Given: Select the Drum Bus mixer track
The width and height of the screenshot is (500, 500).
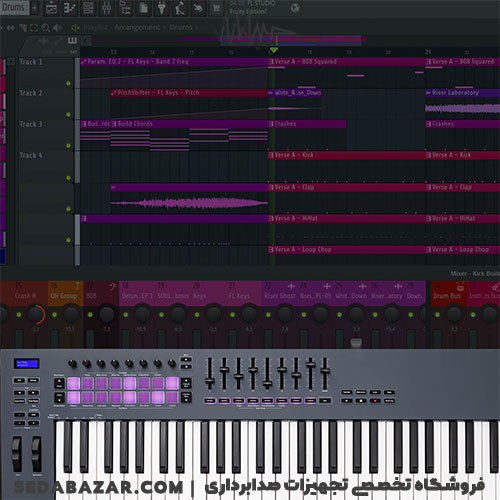Looking at the screenshot, I should (x=447, y=296).
